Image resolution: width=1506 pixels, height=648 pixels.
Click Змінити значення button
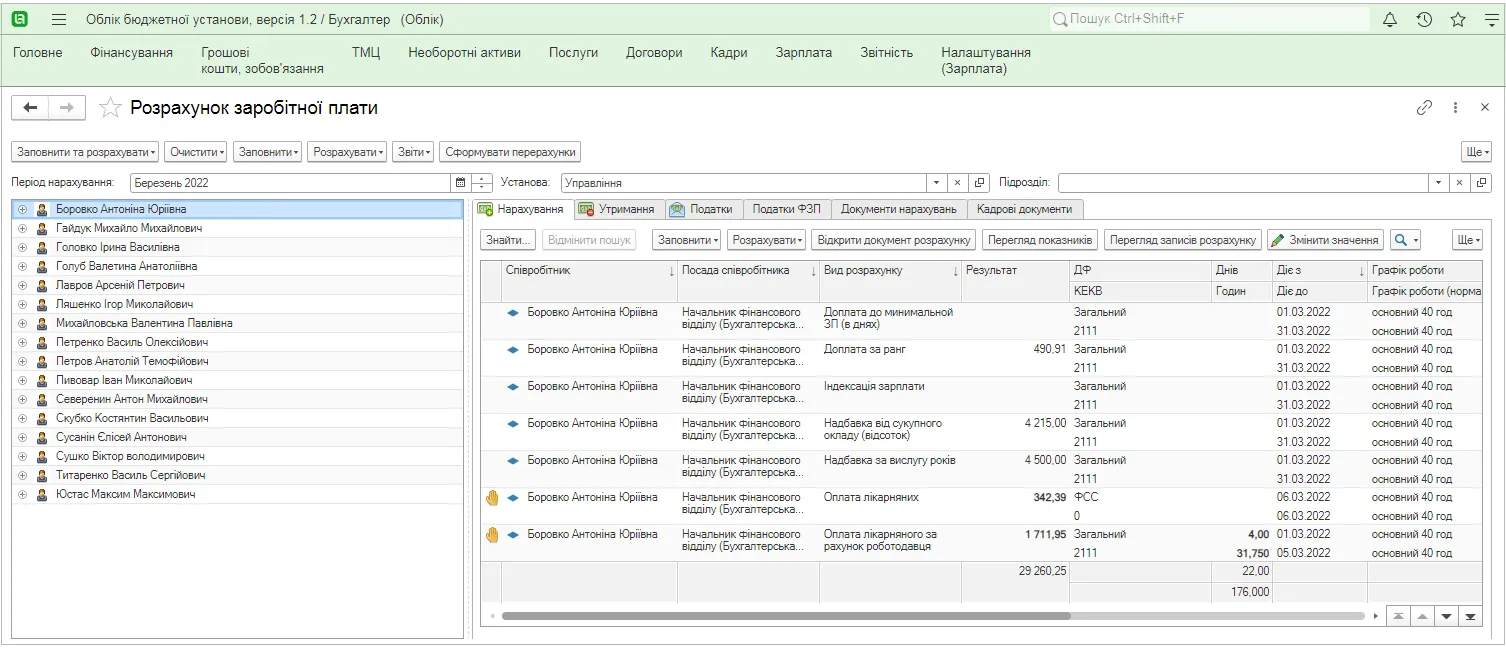(x=1325, y=240)
